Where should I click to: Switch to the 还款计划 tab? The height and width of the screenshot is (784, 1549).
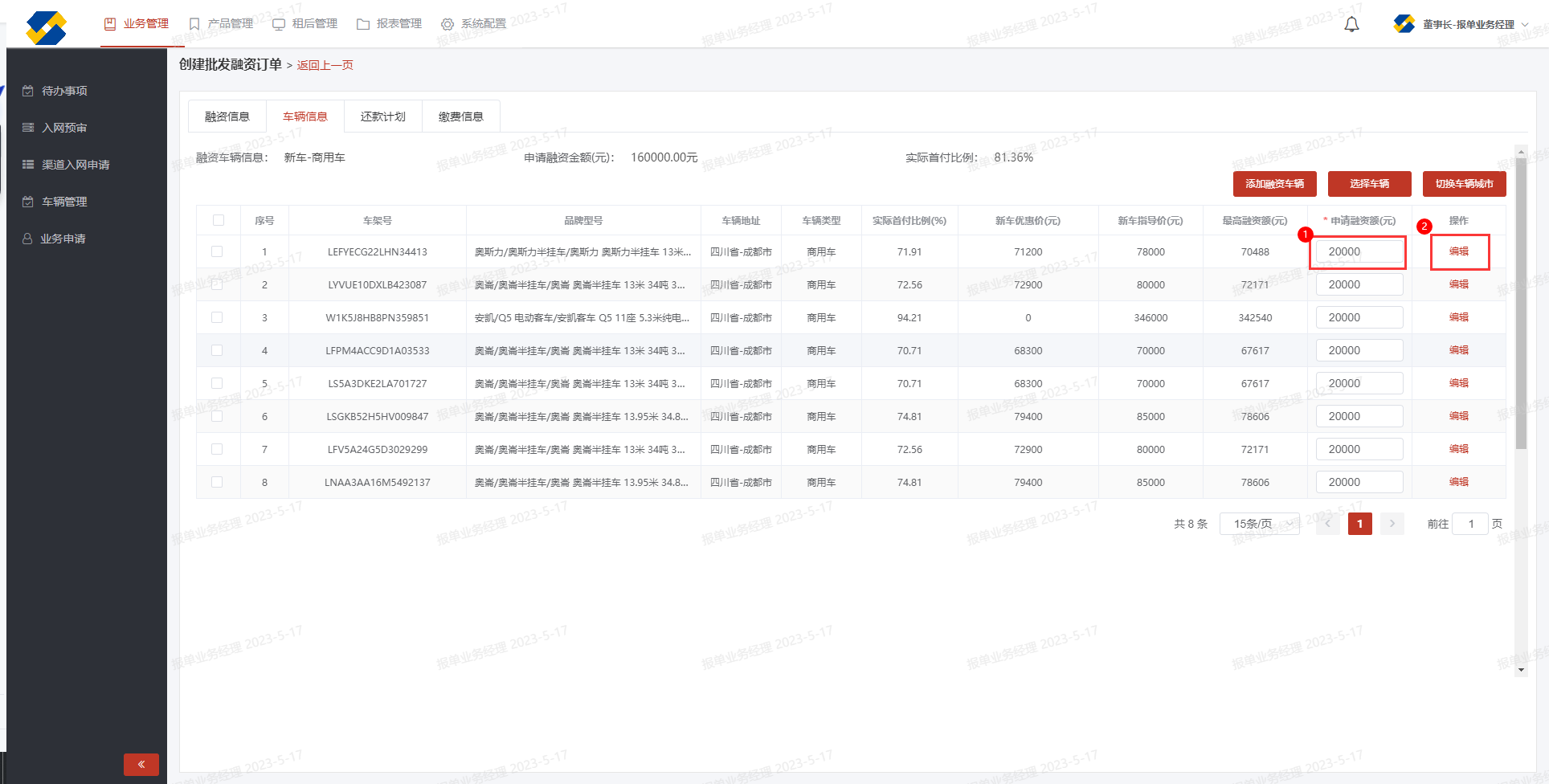point(383,116)
